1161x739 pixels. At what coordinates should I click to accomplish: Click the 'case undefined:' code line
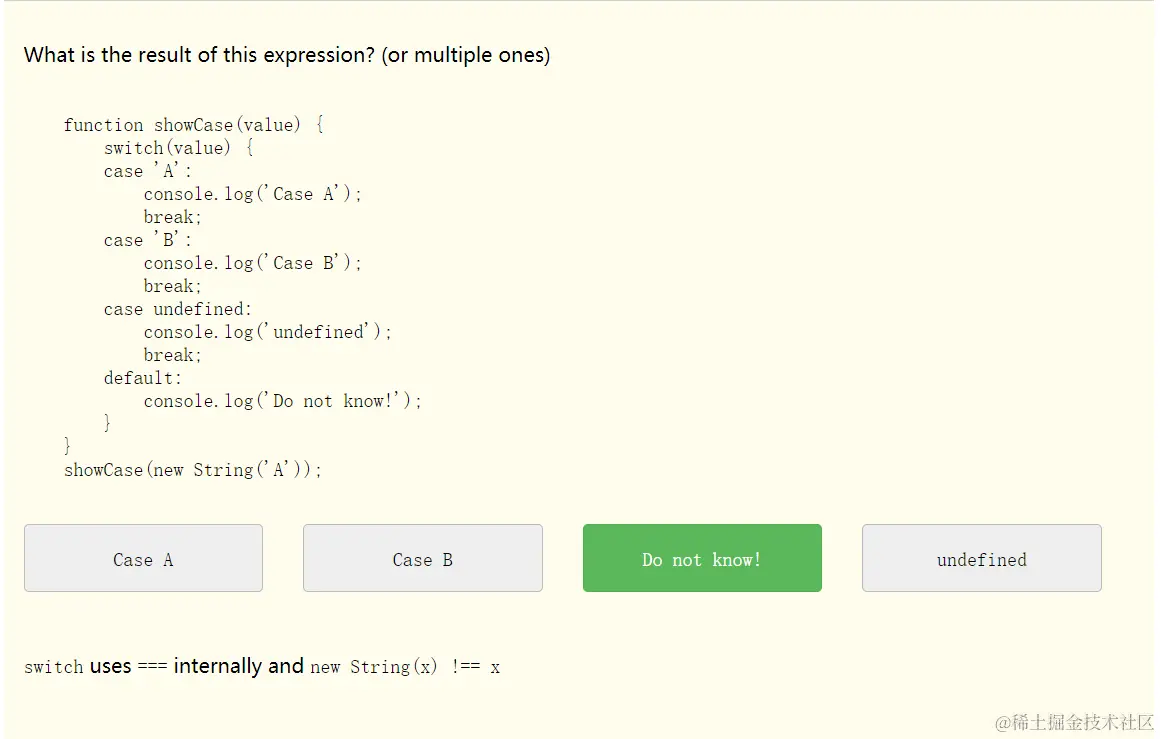pyautogui.click(x=178, y=309)
